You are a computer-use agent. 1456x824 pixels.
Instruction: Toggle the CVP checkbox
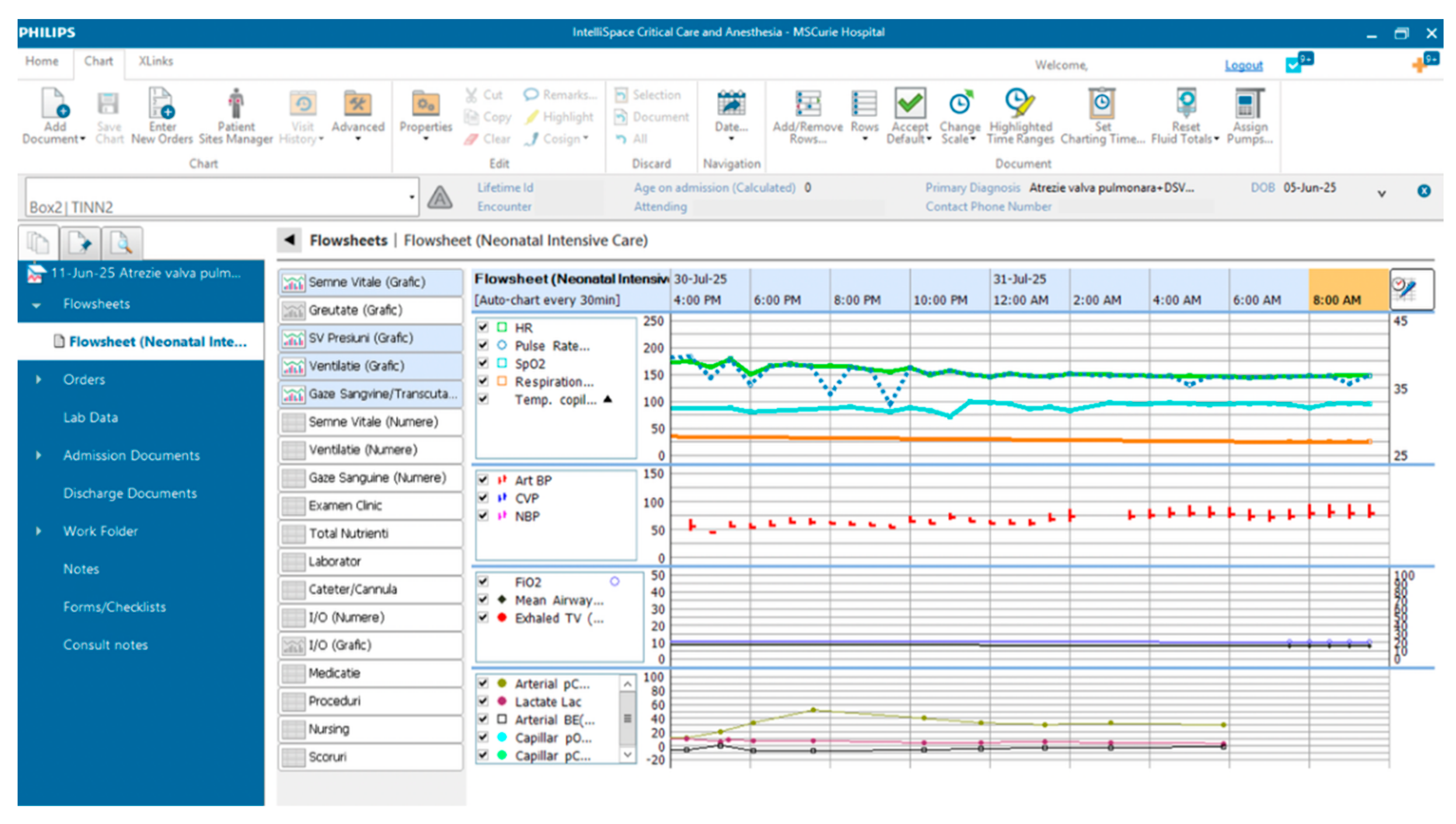pos(483,498)
